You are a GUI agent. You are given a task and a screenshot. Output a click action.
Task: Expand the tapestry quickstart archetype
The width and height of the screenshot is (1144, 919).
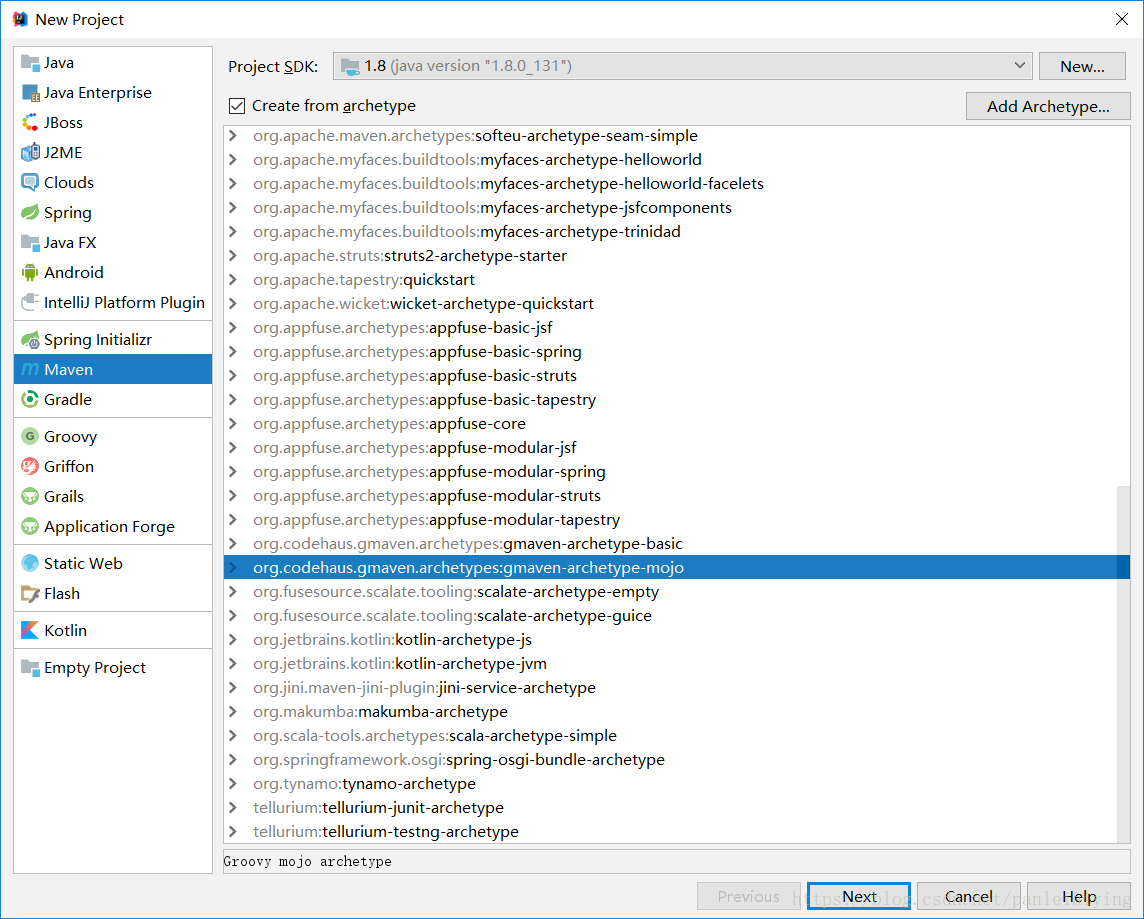pos(233,279)
